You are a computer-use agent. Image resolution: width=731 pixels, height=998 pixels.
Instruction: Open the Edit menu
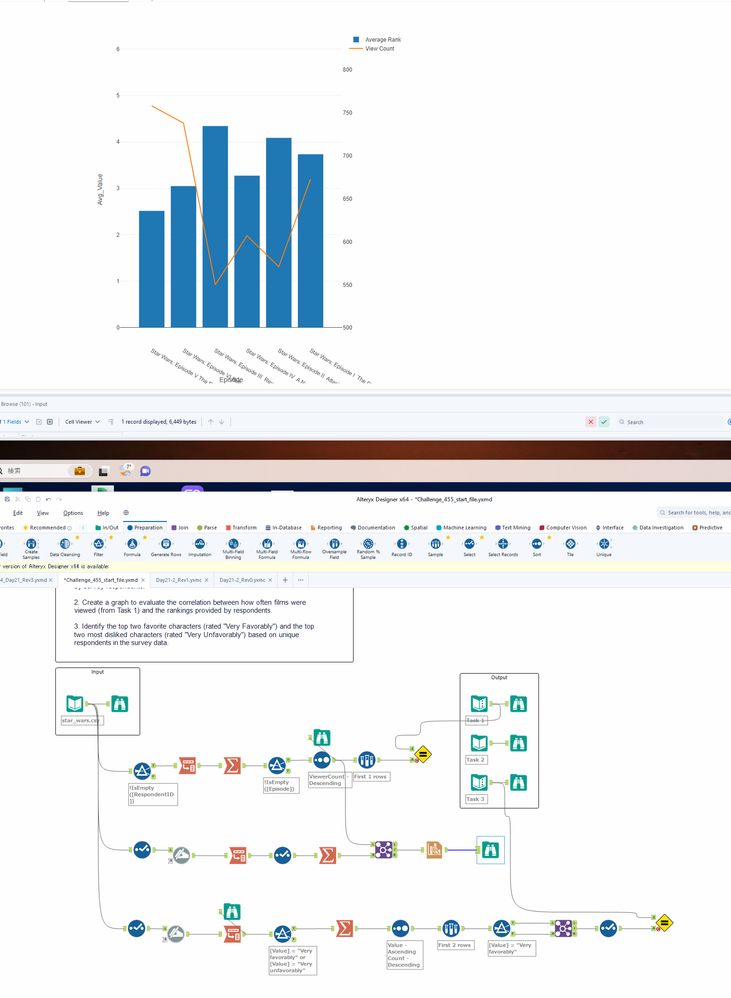pyautogui.click(x=18, y=513)
